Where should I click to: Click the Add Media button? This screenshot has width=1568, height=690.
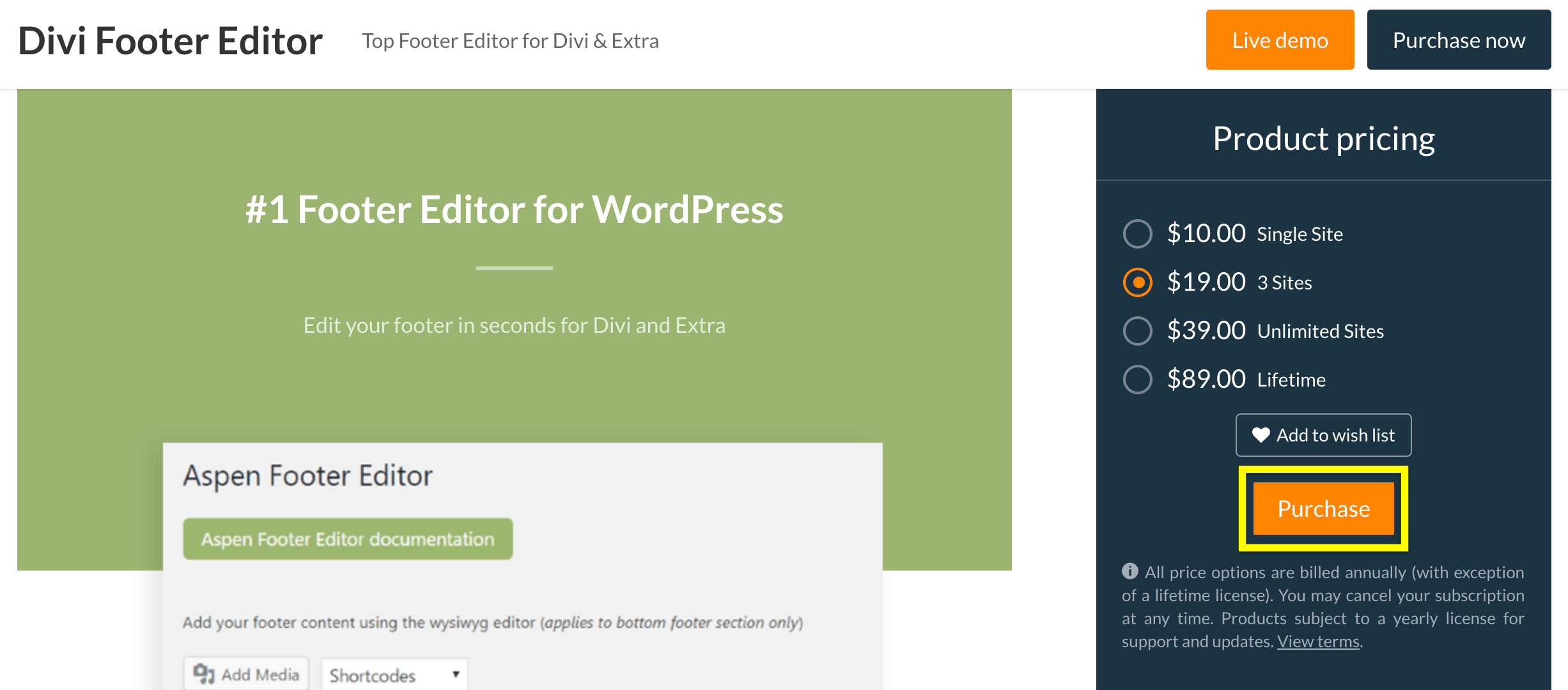246,674
